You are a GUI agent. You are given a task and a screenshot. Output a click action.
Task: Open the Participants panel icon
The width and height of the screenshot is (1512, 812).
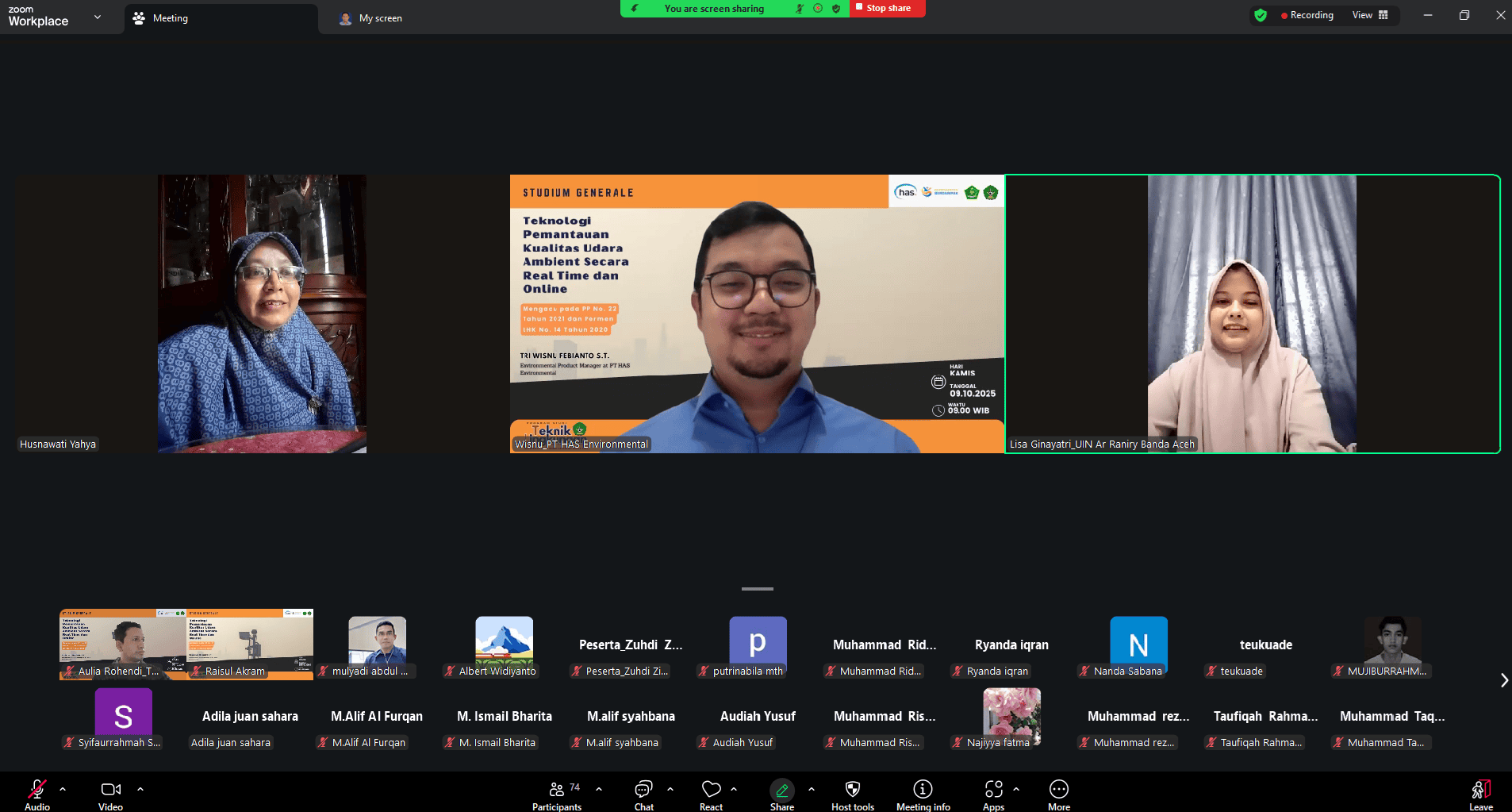click(x=557, y=789)
